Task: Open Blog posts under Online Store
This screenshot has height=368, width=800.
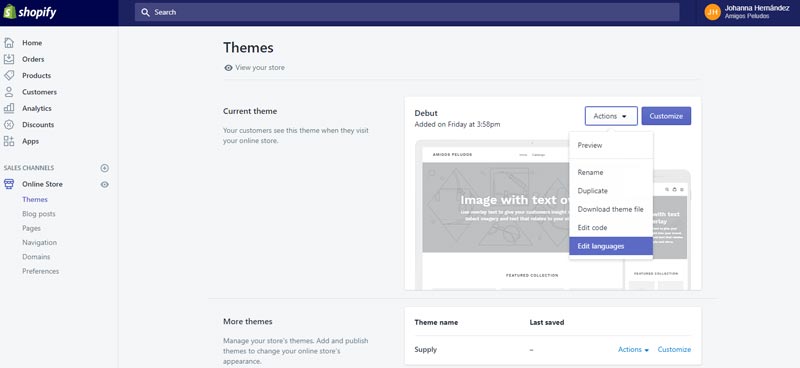Action: (x=39, y=214)
